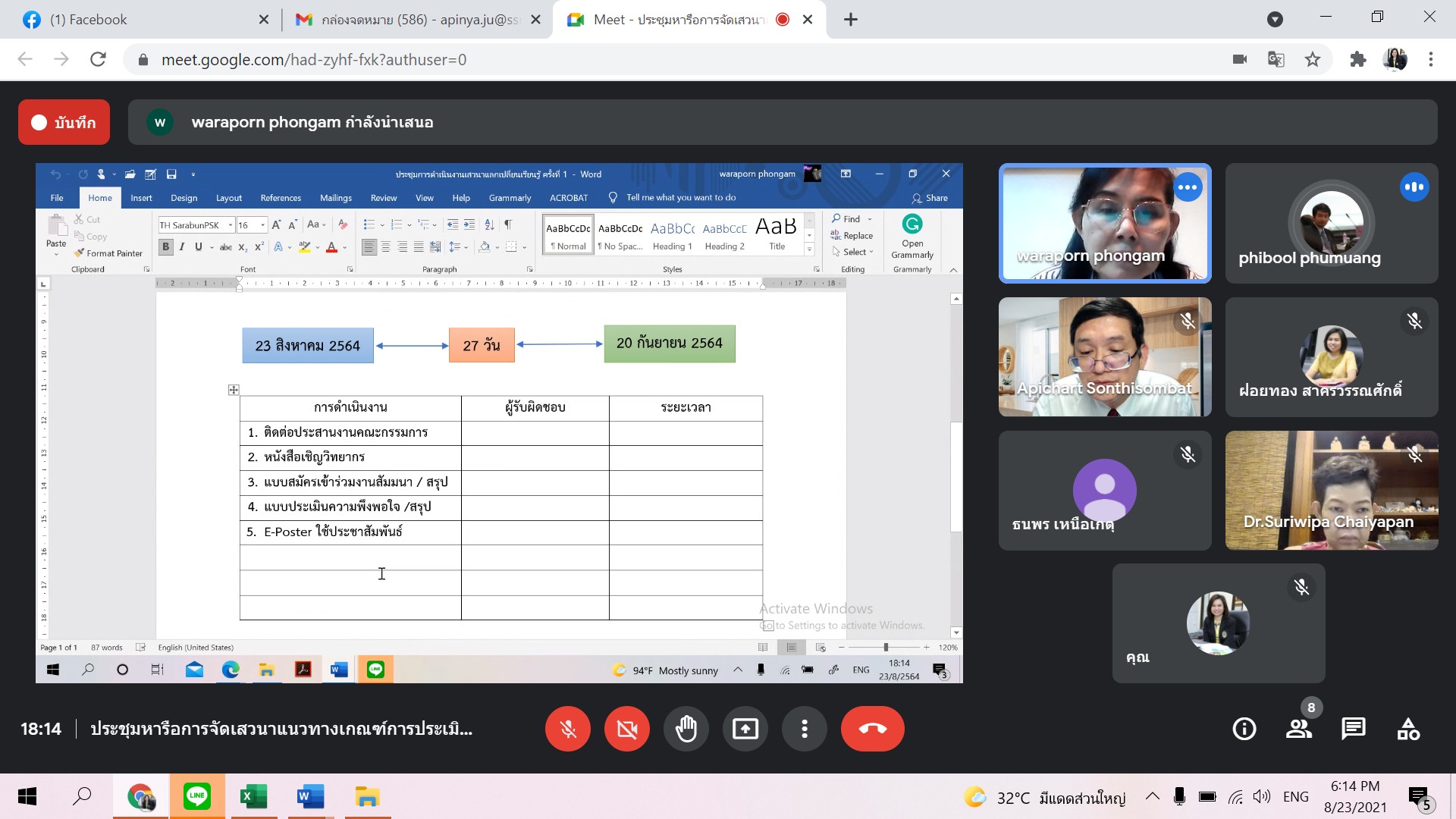
Task: Click the present screen icon
Action: pos(745,729)
